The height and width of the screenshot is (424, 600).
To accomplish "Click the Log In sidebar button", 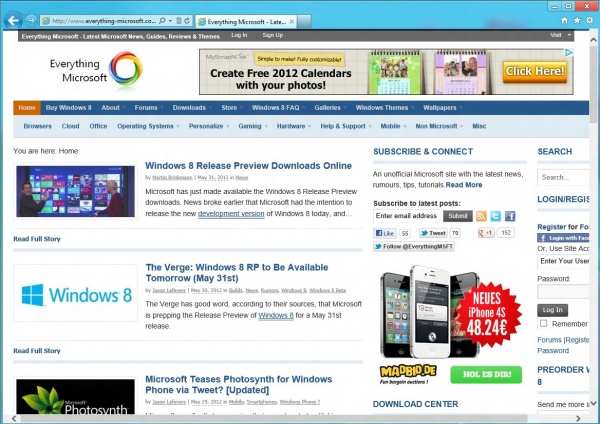I will (x=552, y=310).
